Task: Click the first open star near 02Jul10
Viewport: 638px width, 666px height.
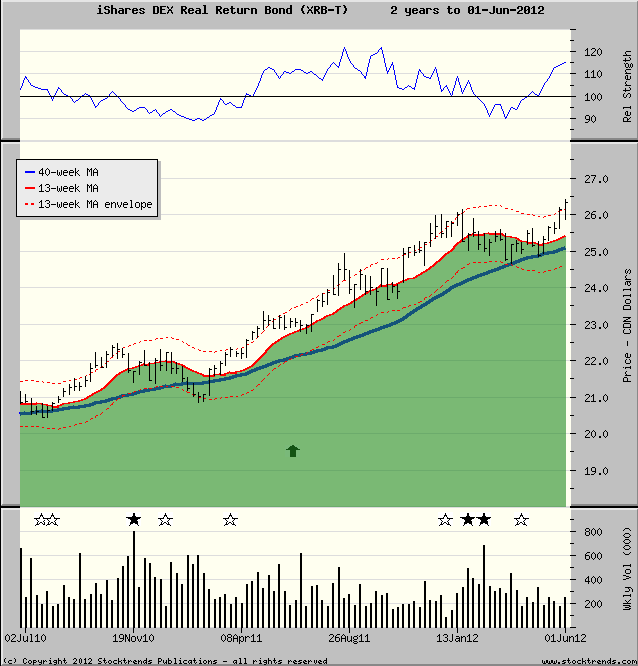Action: pyautogui.click(x=41, y=519)
